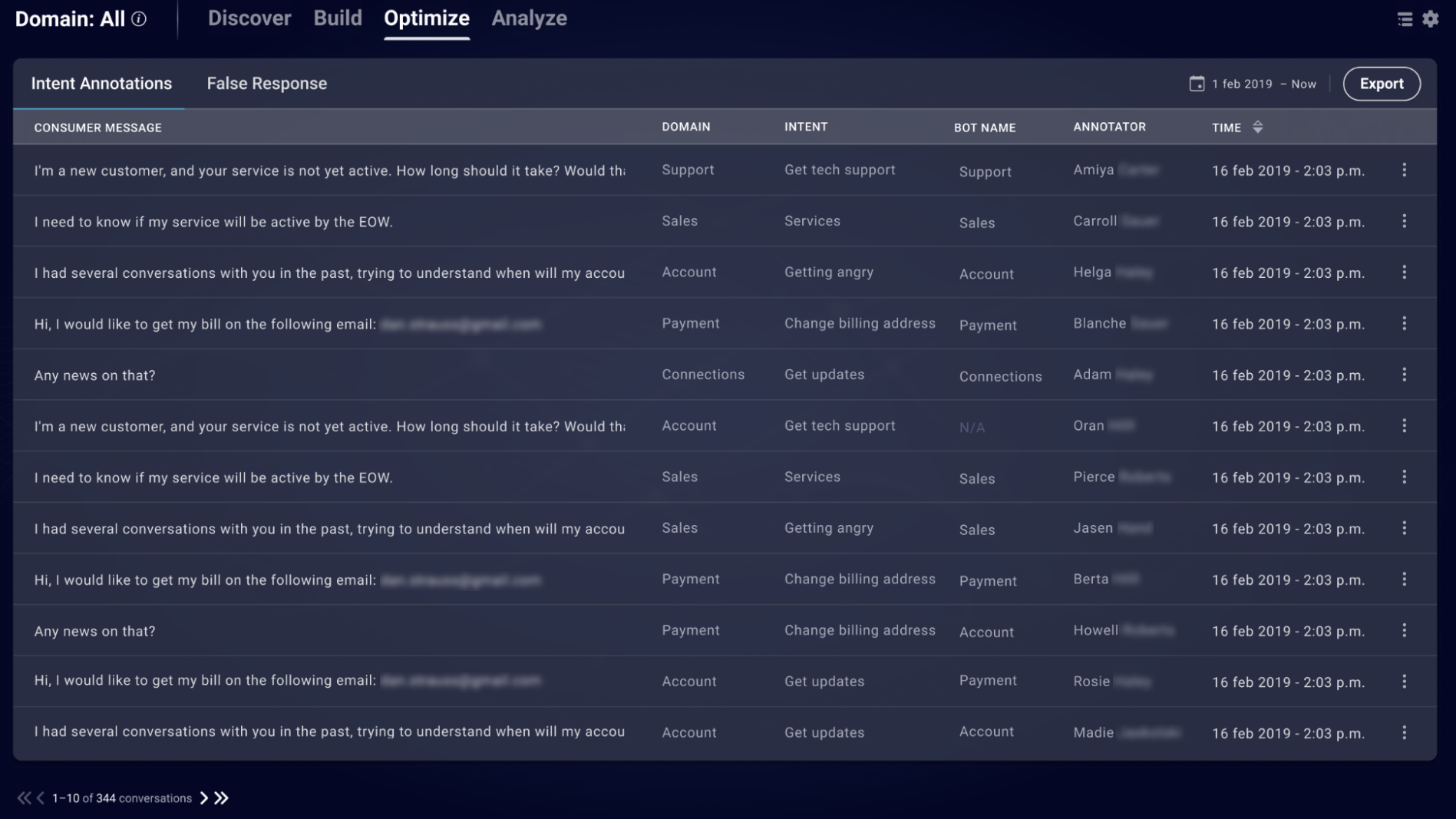Click 'Get tech support' intent in Amiya's row
The width and height of the screenshot is (1456, 819).
point(840,170)
